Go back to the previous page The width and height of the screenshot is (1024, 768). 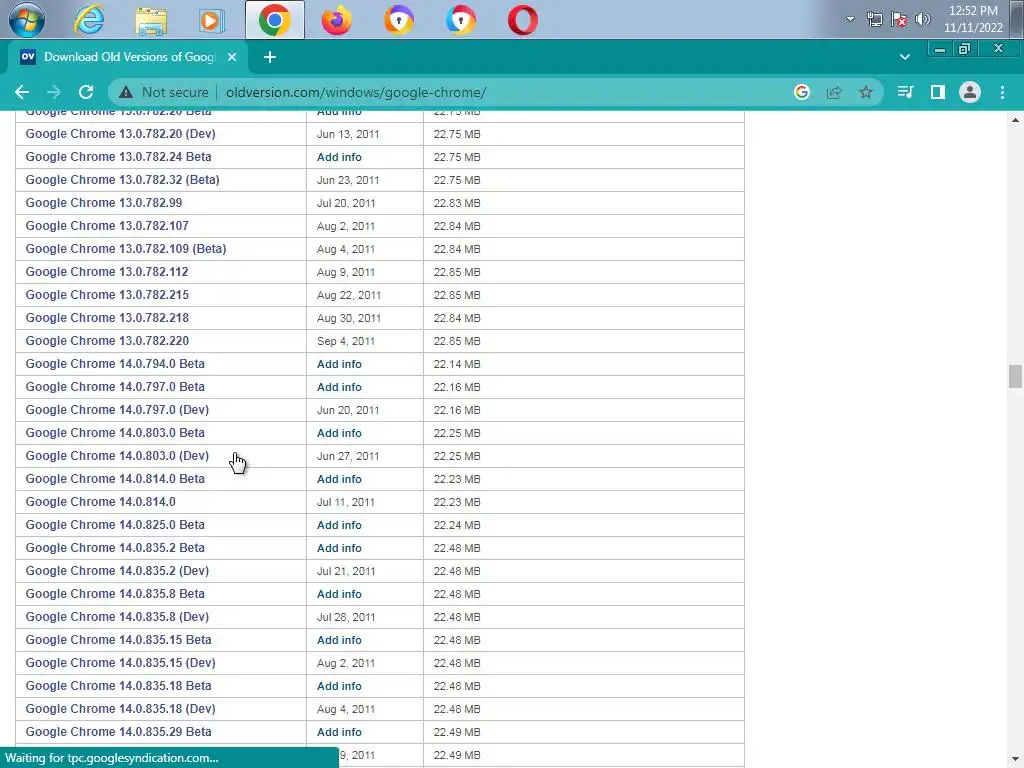coord(22,92)
